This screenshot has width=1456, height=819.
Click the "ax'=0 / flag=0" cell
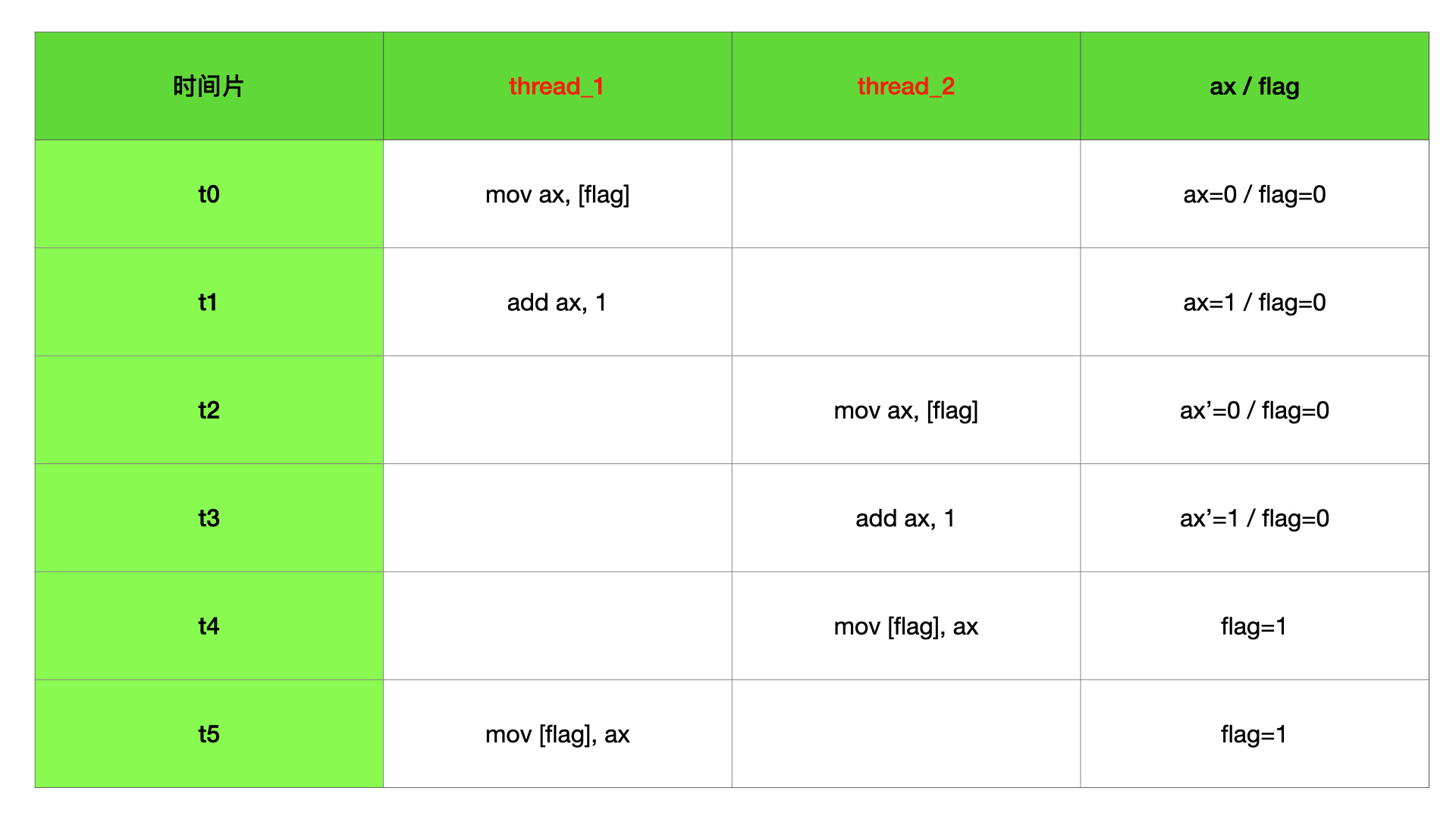1254,410
